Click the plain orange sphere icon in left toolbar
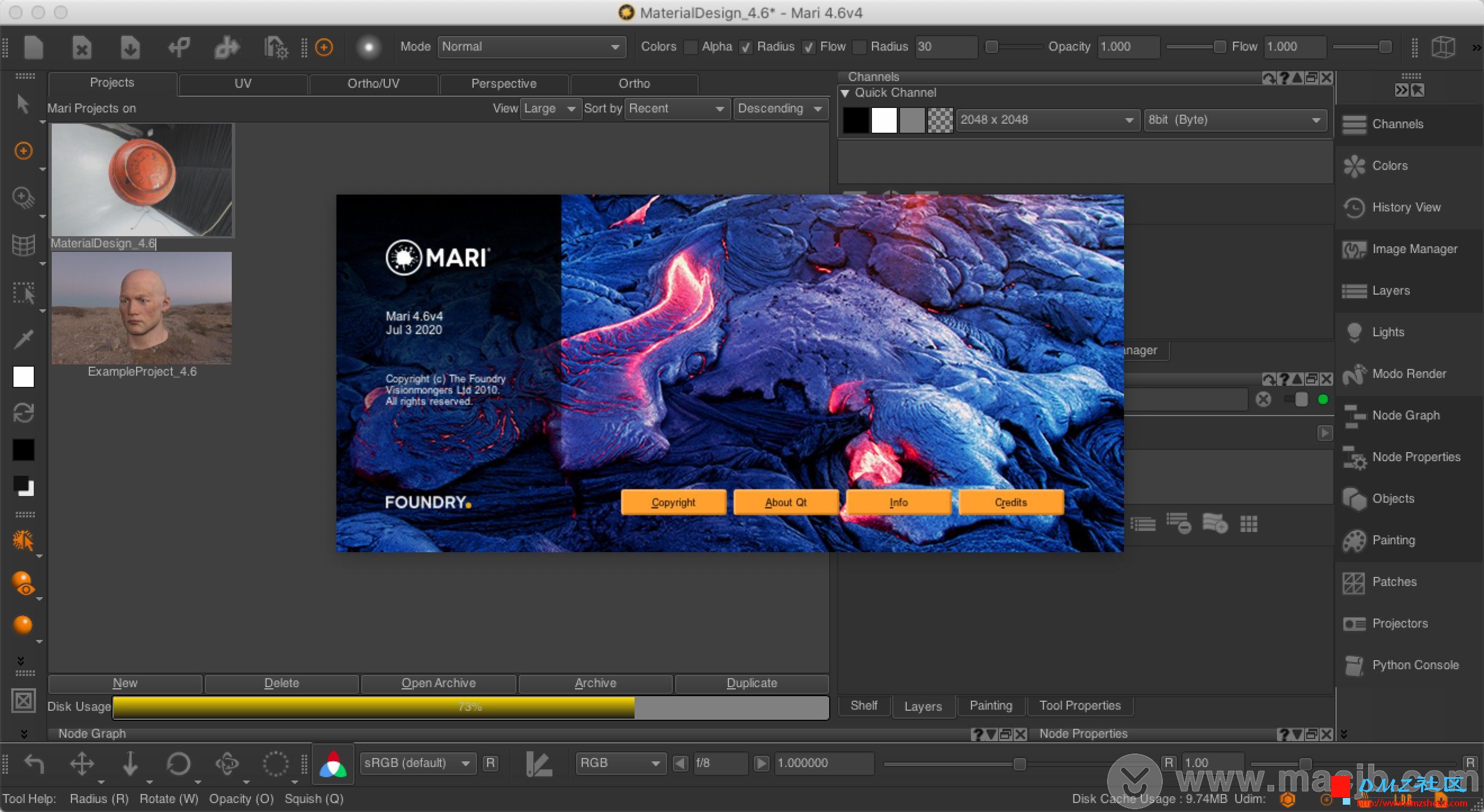The height and width of the screenshot is (812, 1484). [x=23, y=625]
